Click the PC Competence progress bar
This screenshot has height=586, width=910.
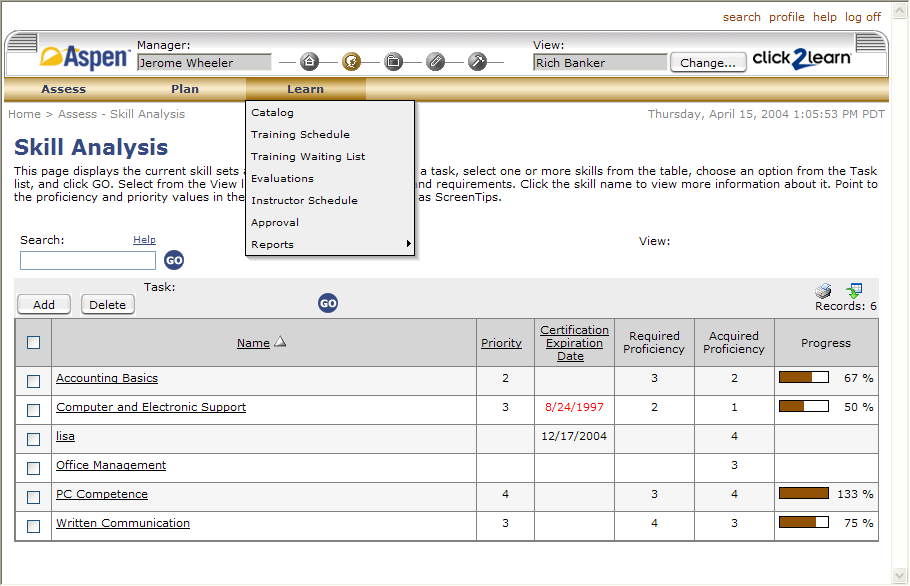point(803,494)
